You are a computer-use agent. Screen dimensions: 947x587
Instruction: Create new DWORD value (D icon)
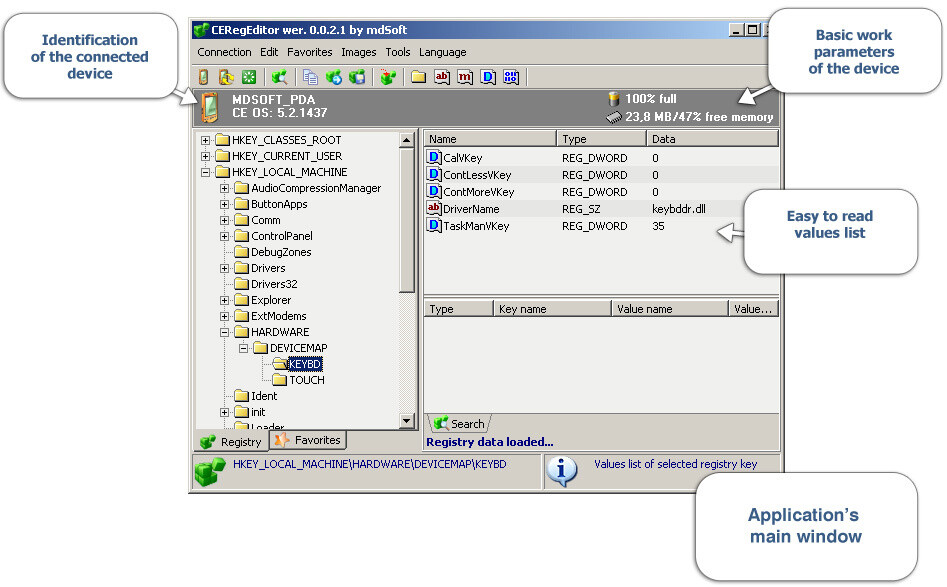(488, 77)
